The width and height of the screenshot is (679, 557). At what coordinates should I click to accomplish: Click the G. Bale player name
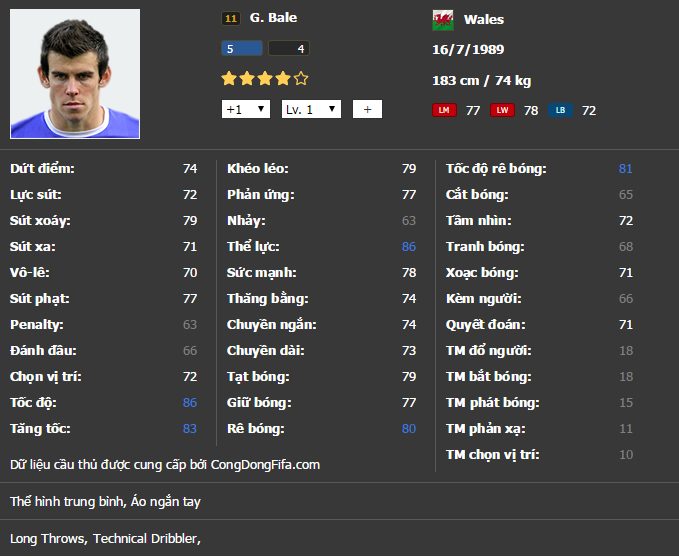[x=273, y=18]
